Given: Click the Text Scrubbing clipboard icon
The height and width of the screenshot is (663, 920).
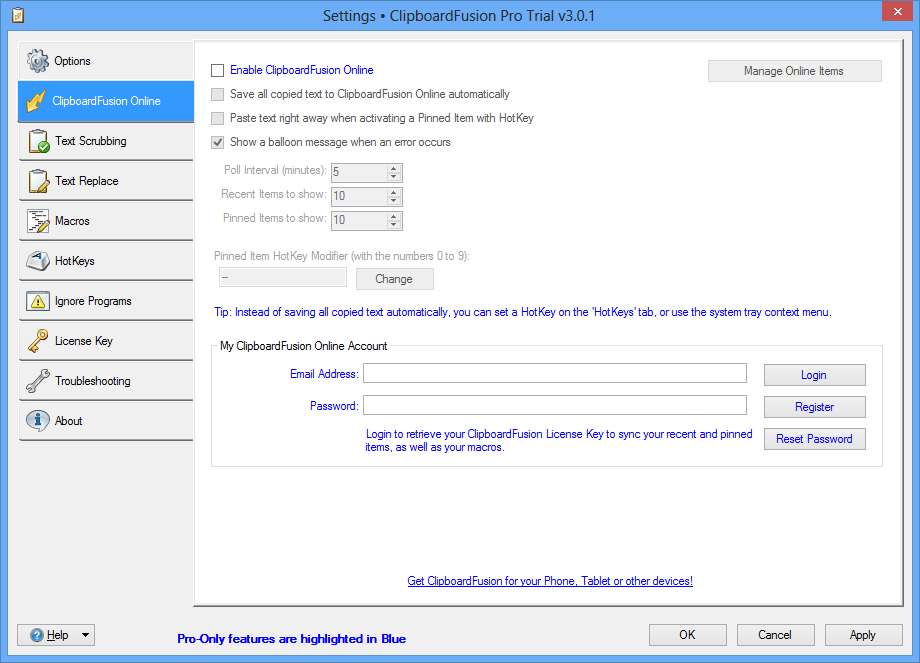Looking at the screenshot, I should click(x=39, y=141).
